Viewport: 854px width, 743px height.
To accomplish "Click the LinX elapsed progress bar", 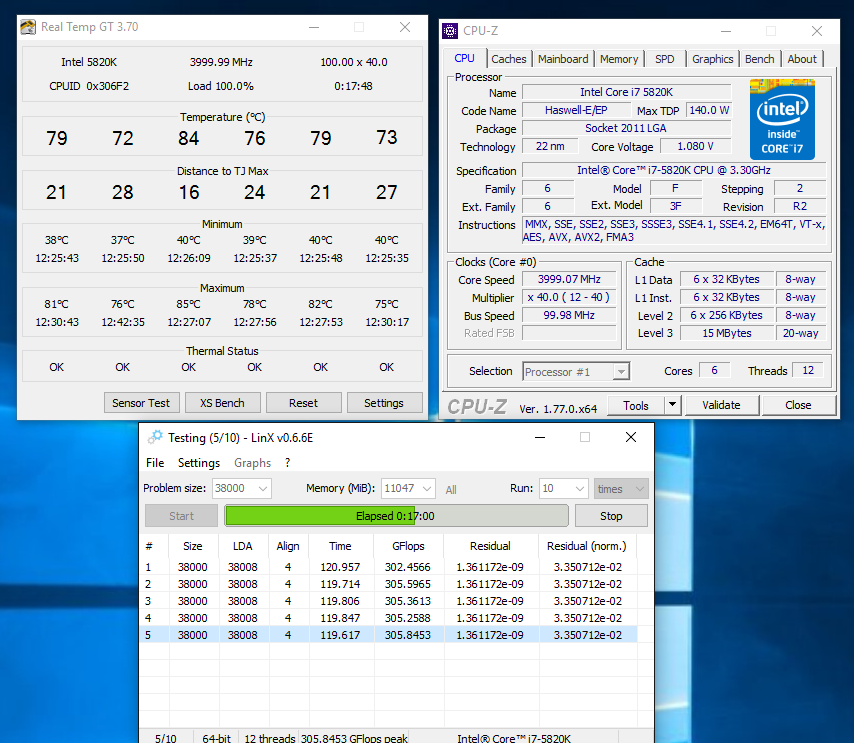I will (x=396, y=516).
